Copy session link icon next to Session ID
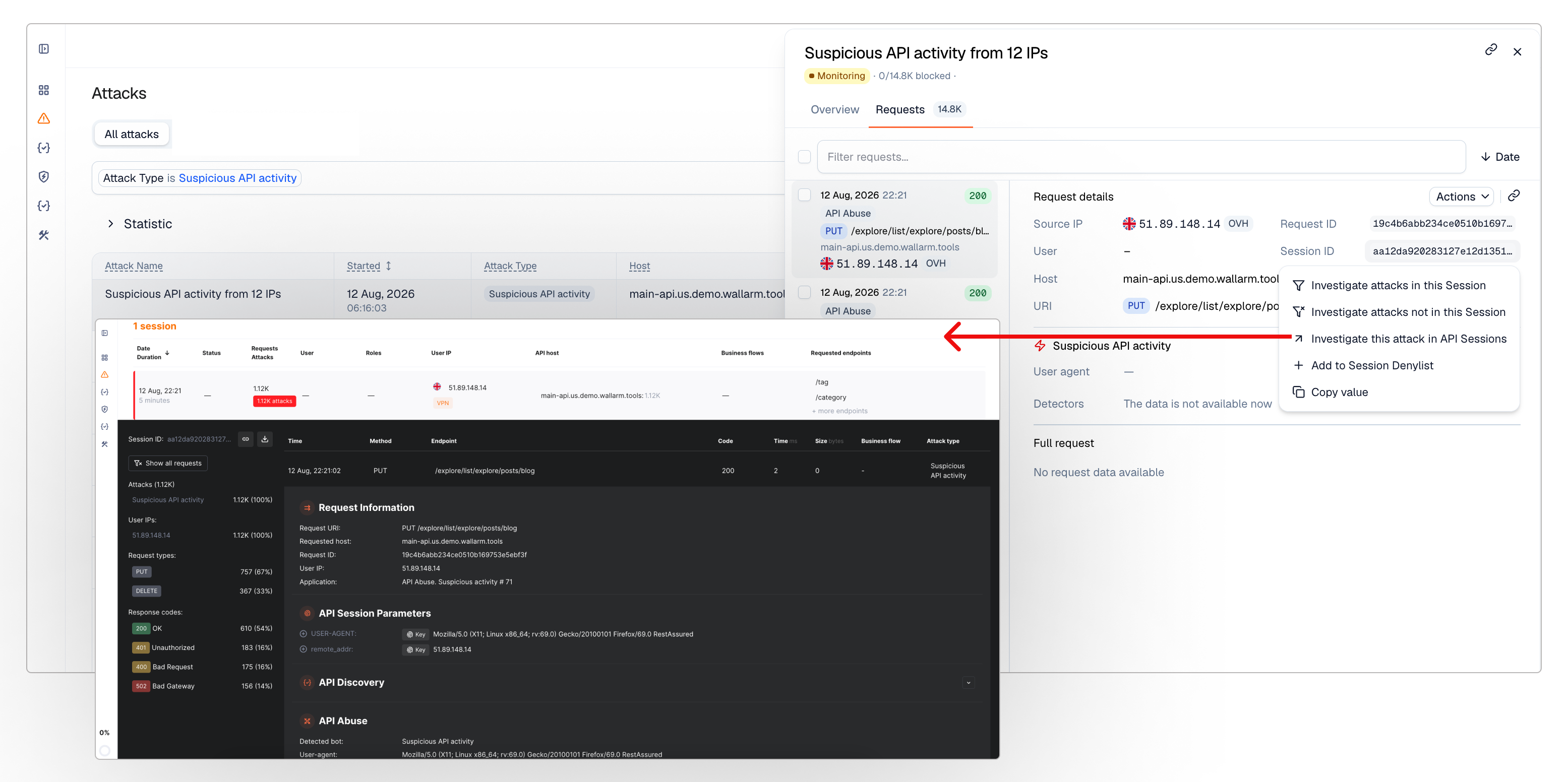This screenshot has height=782, width=1568. click(x=246, y=439)
